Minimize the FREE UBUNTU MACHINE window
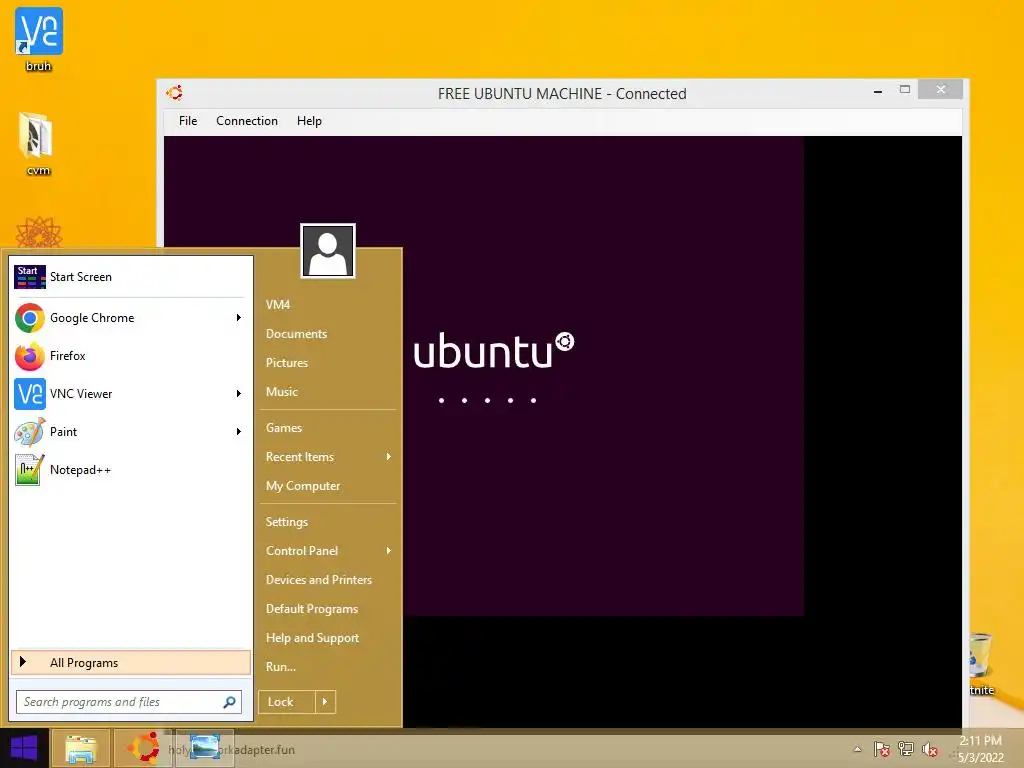This screenshot has height=768, width=1024. [878, 91]
